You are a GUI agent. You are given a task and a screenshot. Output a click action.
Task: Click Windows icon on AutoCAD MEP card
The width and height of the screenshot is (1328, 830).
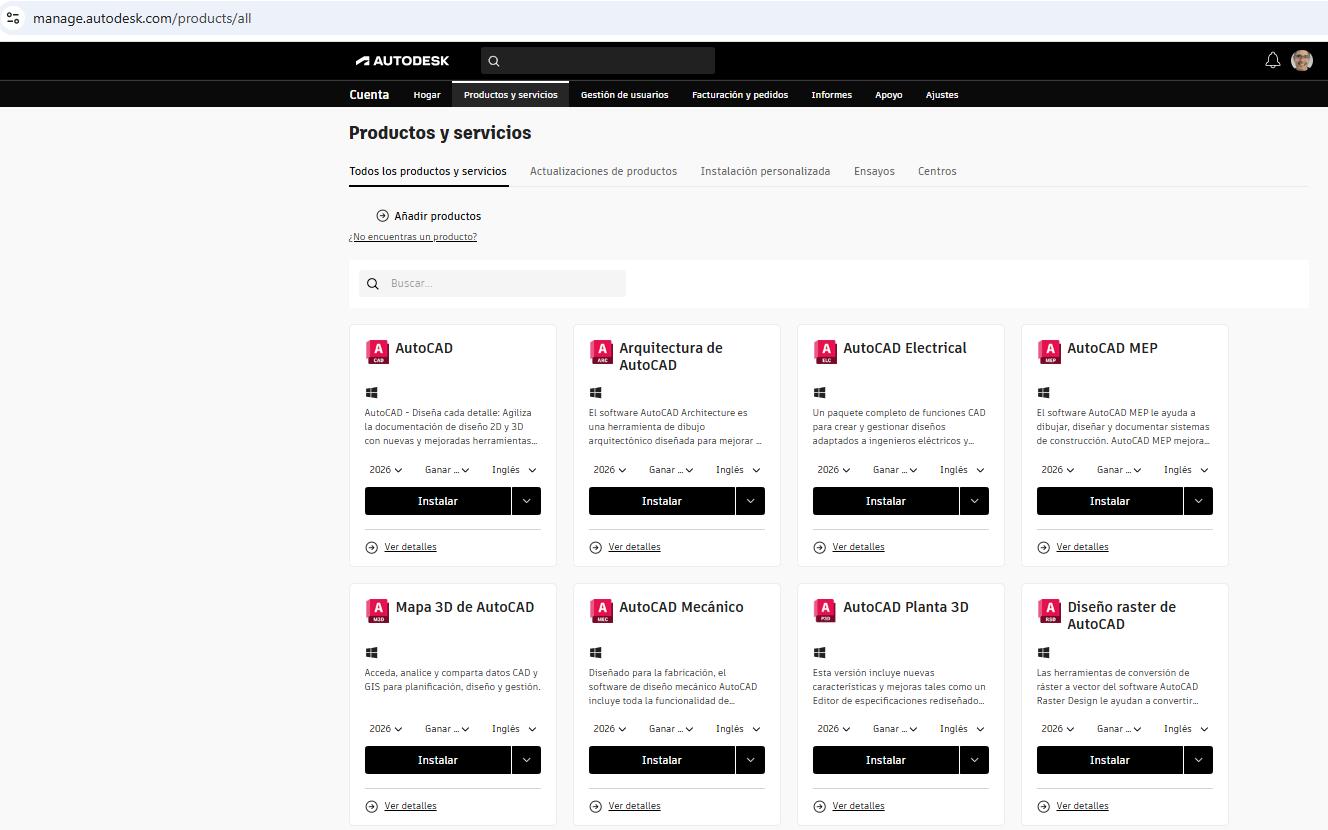(x=1044, y=393)
